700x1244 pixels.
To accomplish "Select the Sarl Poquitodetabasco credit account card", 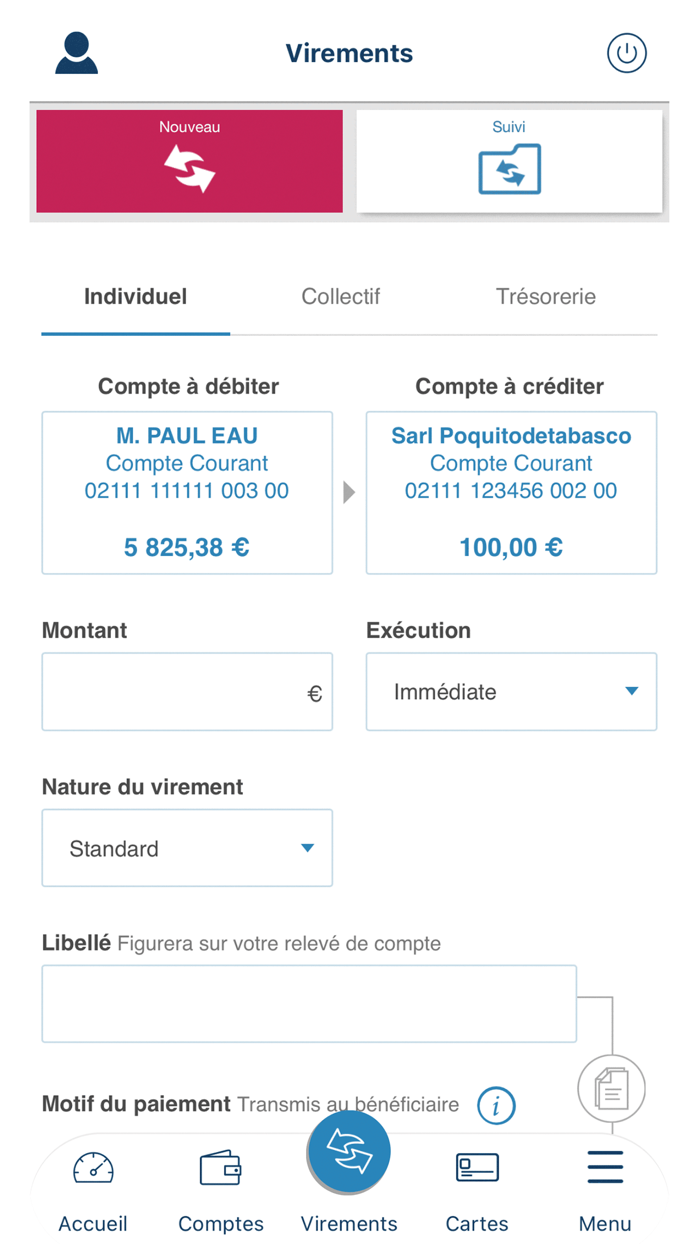I will (511, 491).
